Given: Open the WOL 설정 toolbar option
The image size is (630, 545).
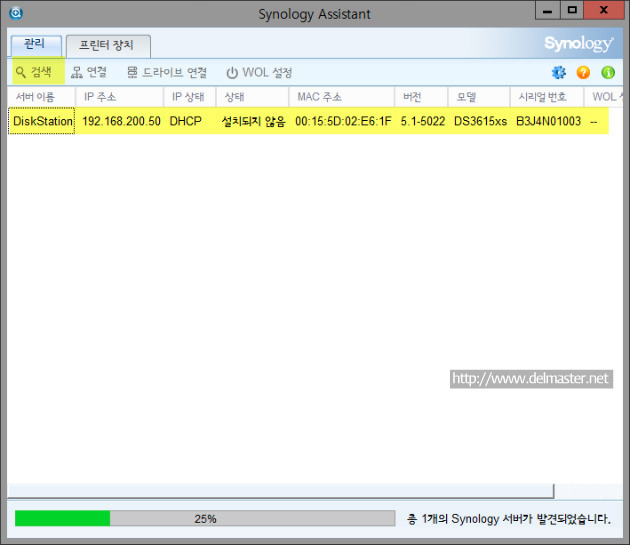Looking at the screenshot, I should point(259,73).
